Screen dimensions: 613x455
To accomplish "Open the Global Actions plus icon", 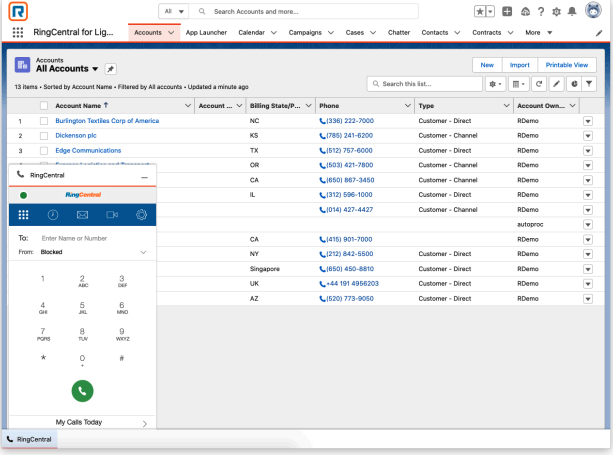I will 507,11.
